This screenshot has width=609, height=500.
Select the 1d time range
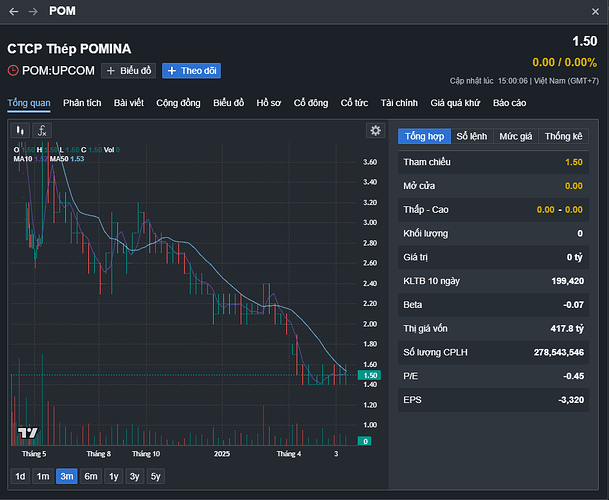pos(20,476)
